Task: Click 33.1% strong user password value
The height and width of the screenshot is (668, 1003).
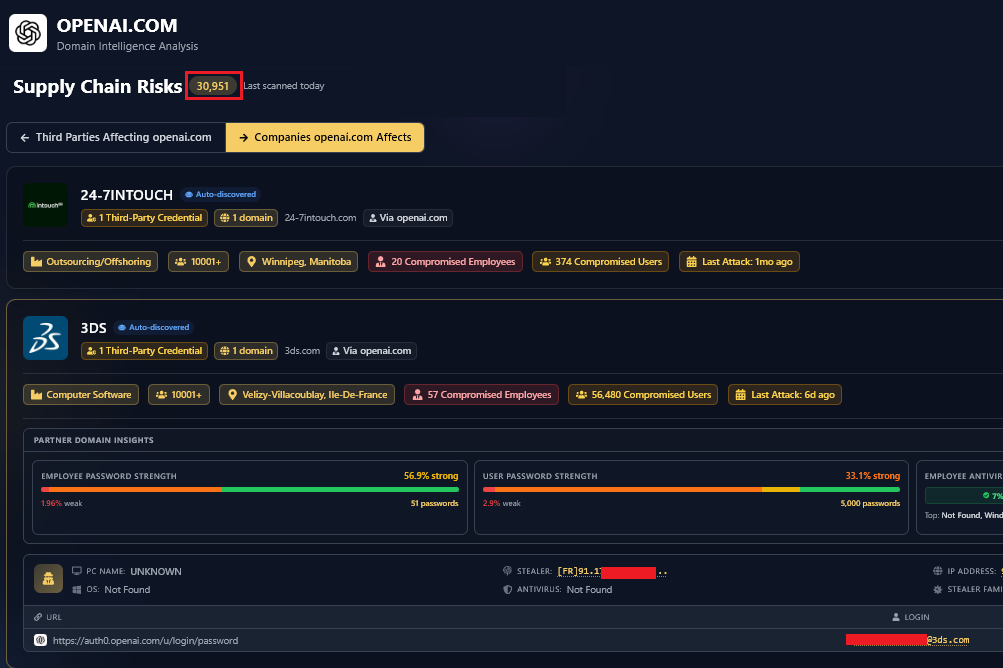Action: pyautogui.click(x=873, y=476)
